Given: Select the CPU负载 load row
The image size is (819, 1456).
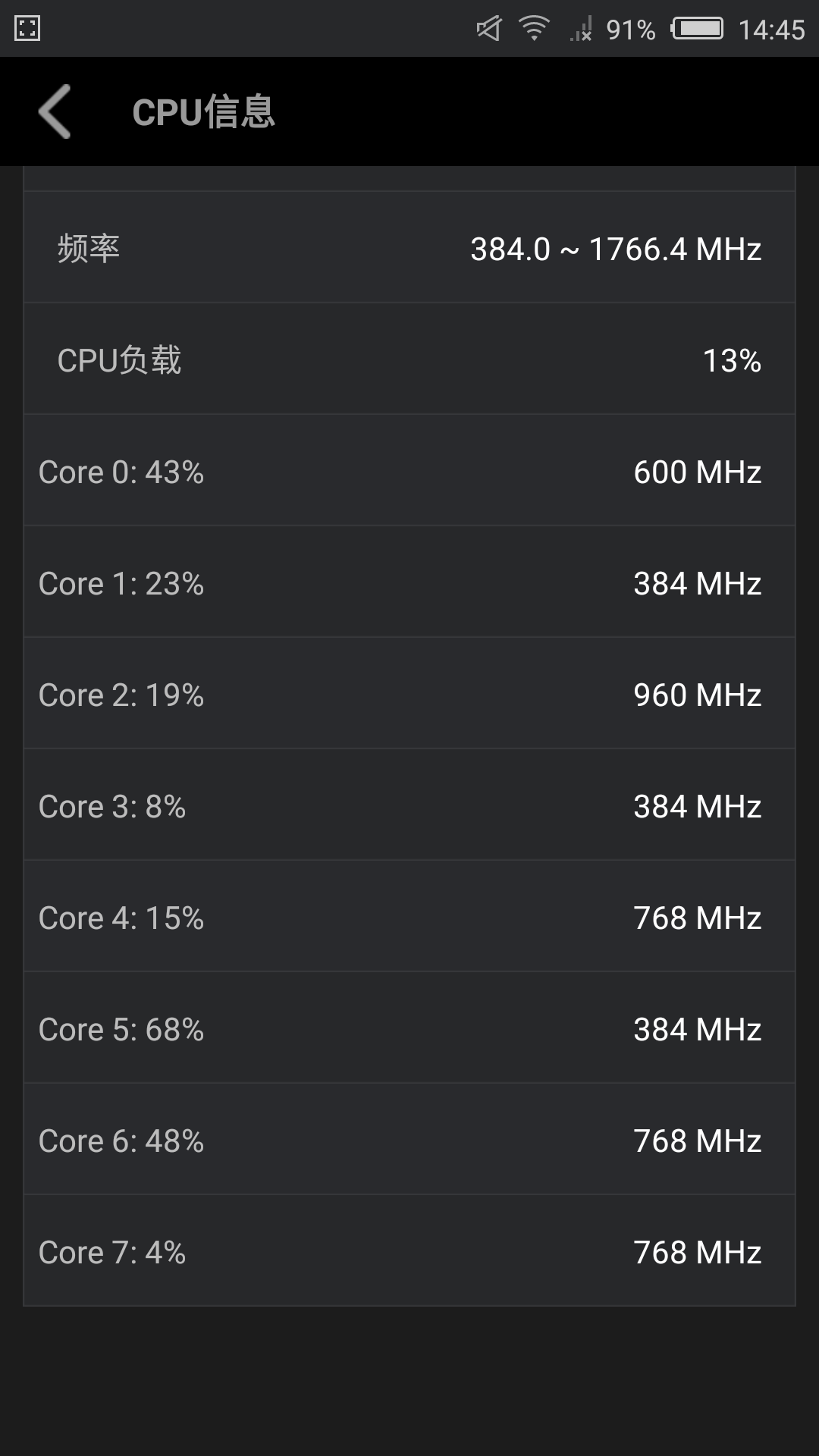Looking at the screenshot, I should point(409,359).
